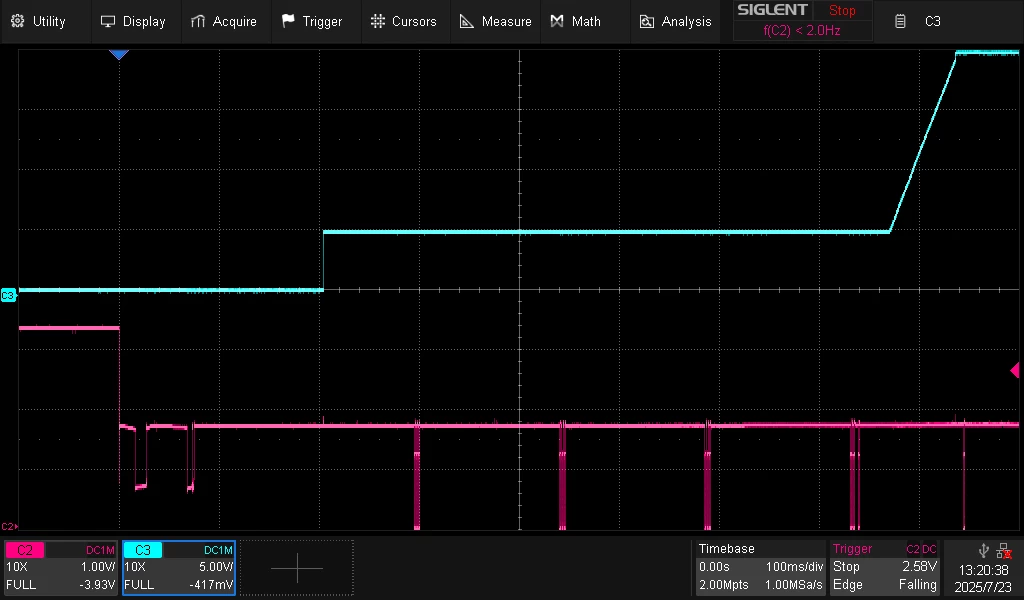Click the 13:20:38 clock display

point(983,570)
